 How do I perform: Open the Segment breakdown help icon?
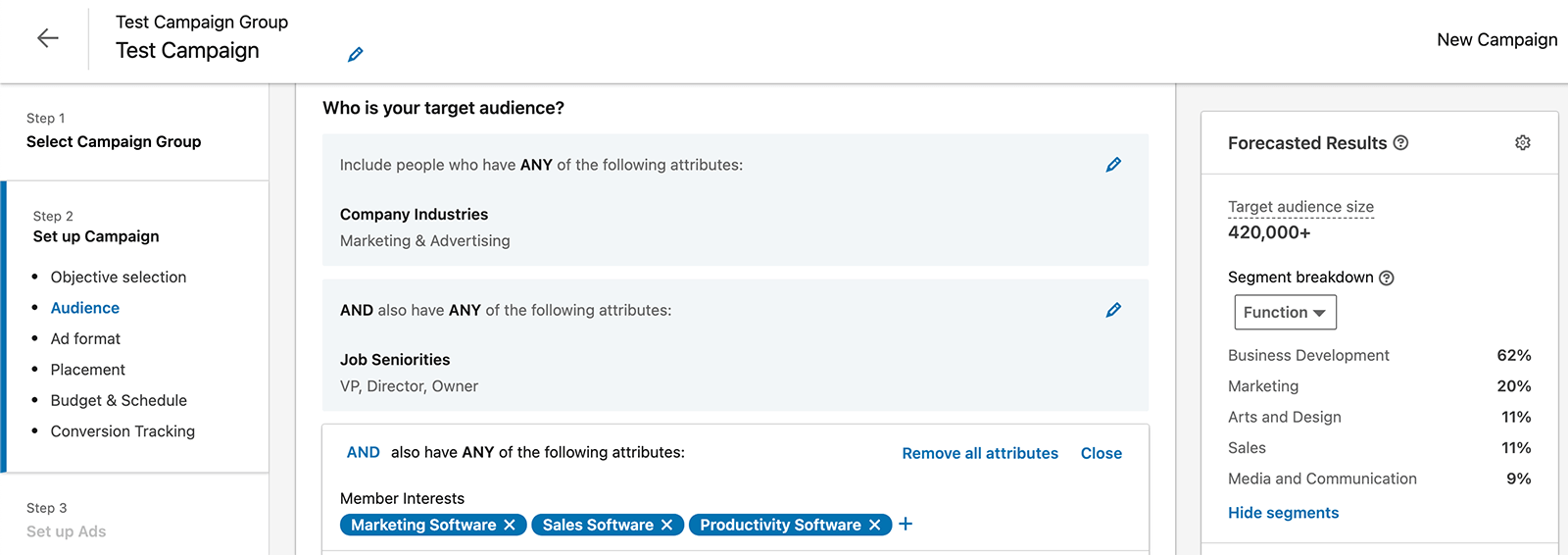pos(1386,277)
